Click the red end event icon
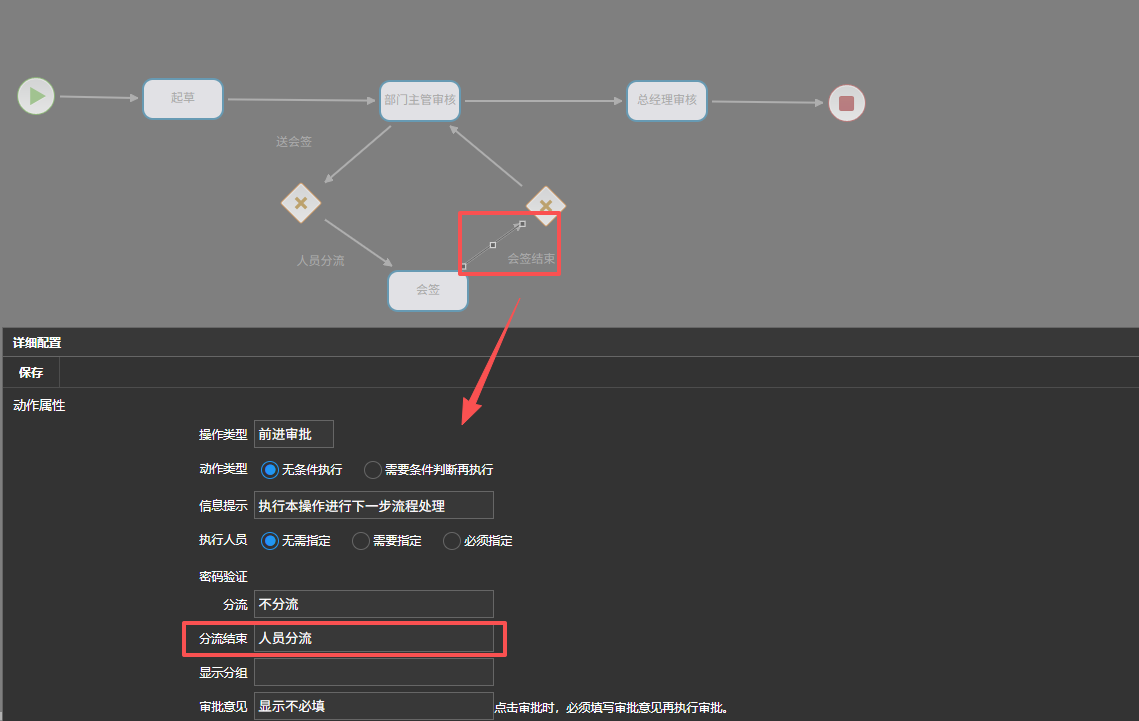This screenshot has width=1139, height=721. (846, 103)
